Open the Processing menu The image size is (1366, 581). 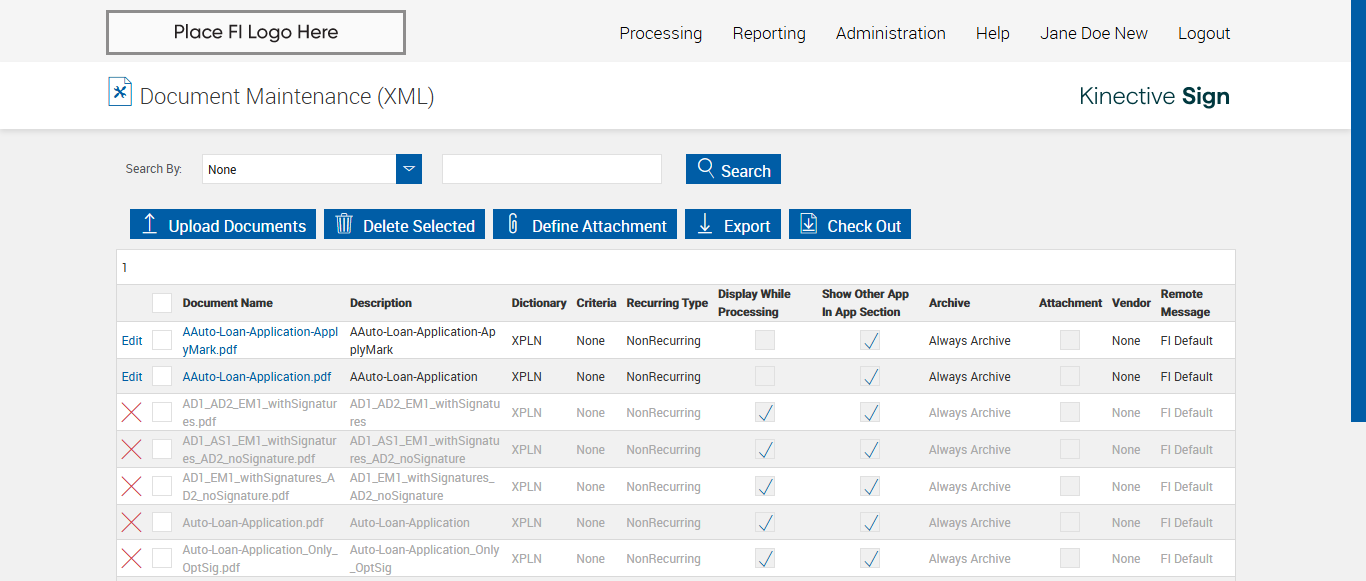(660, 33)
